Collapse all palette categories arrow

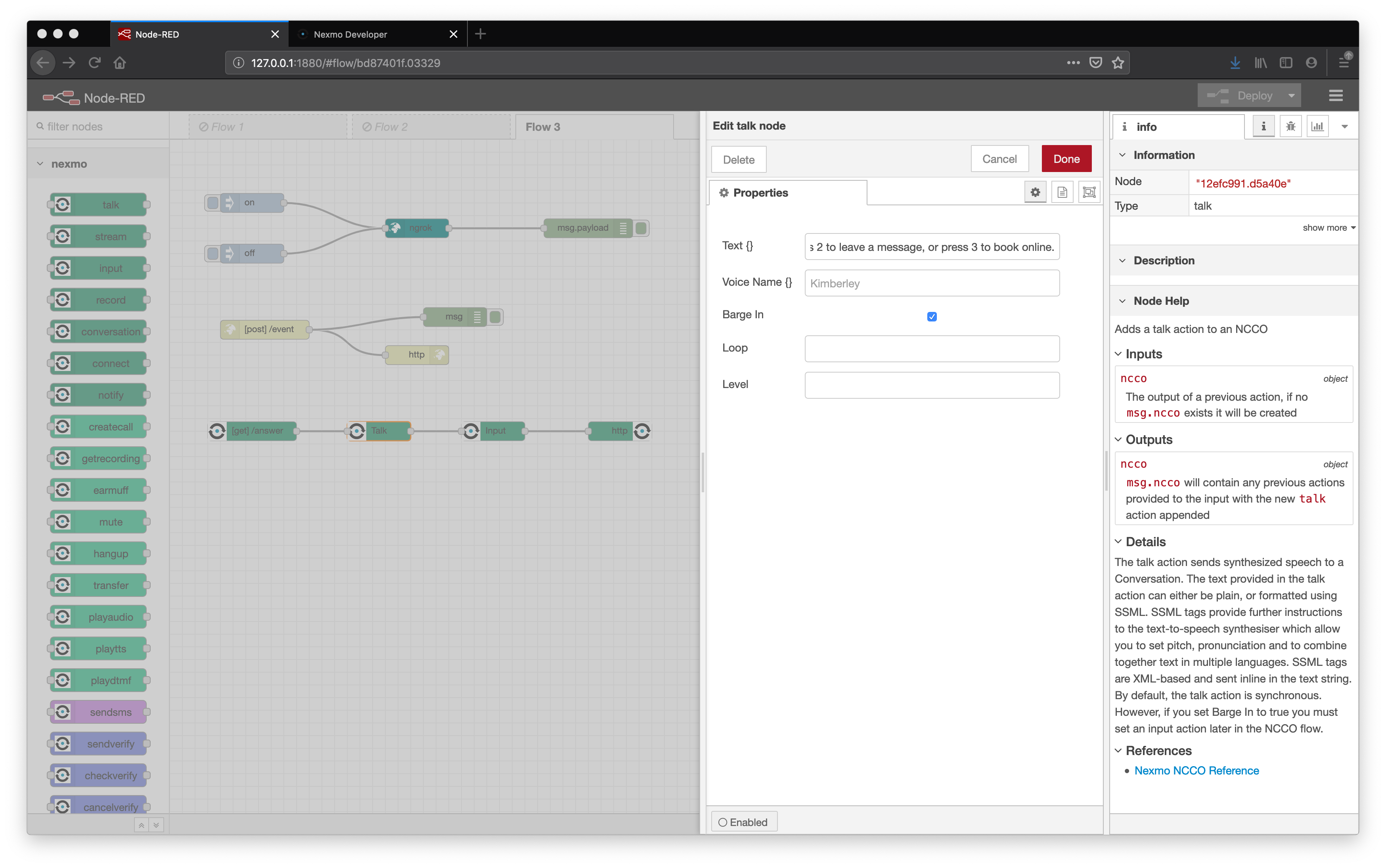click(141, 825)
